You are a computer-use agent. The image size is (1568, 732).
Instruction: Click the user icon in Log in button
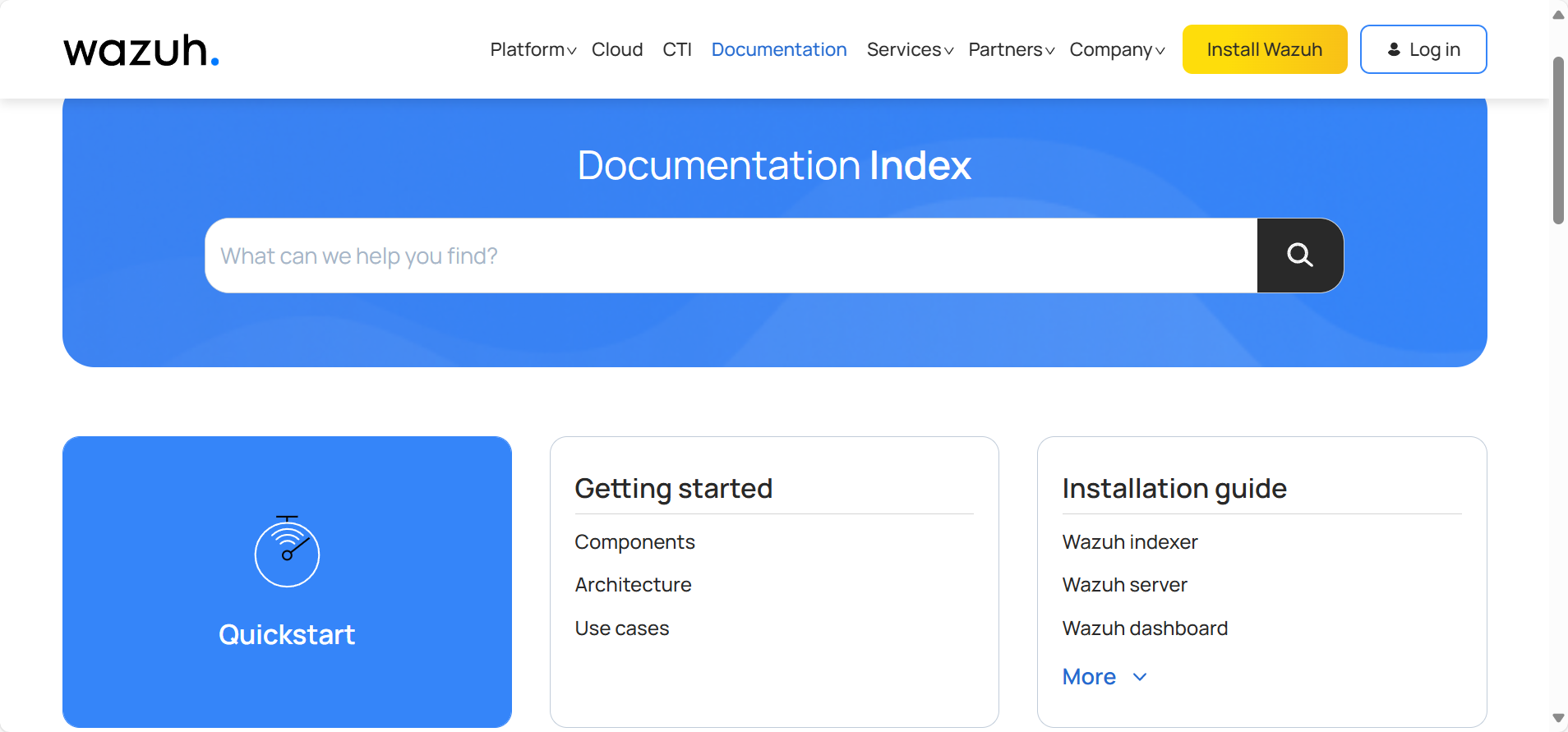pyautogui.click(x=1394, y=49)
